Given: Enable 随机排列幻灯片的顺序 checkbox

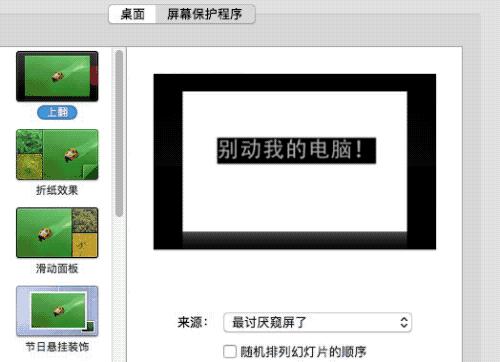Looking at the screenshot, I should click(230, 352).
